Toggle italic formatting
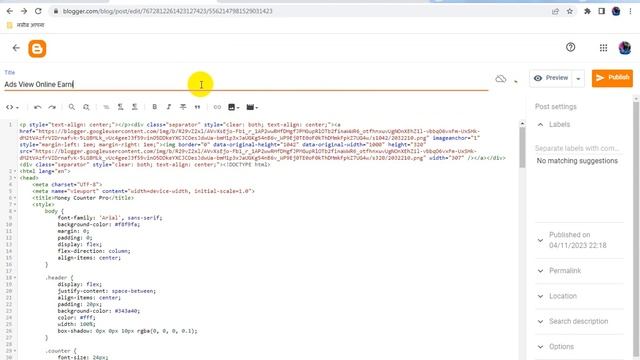This screenshot has width=640, height=360. (x=169, y=107)
